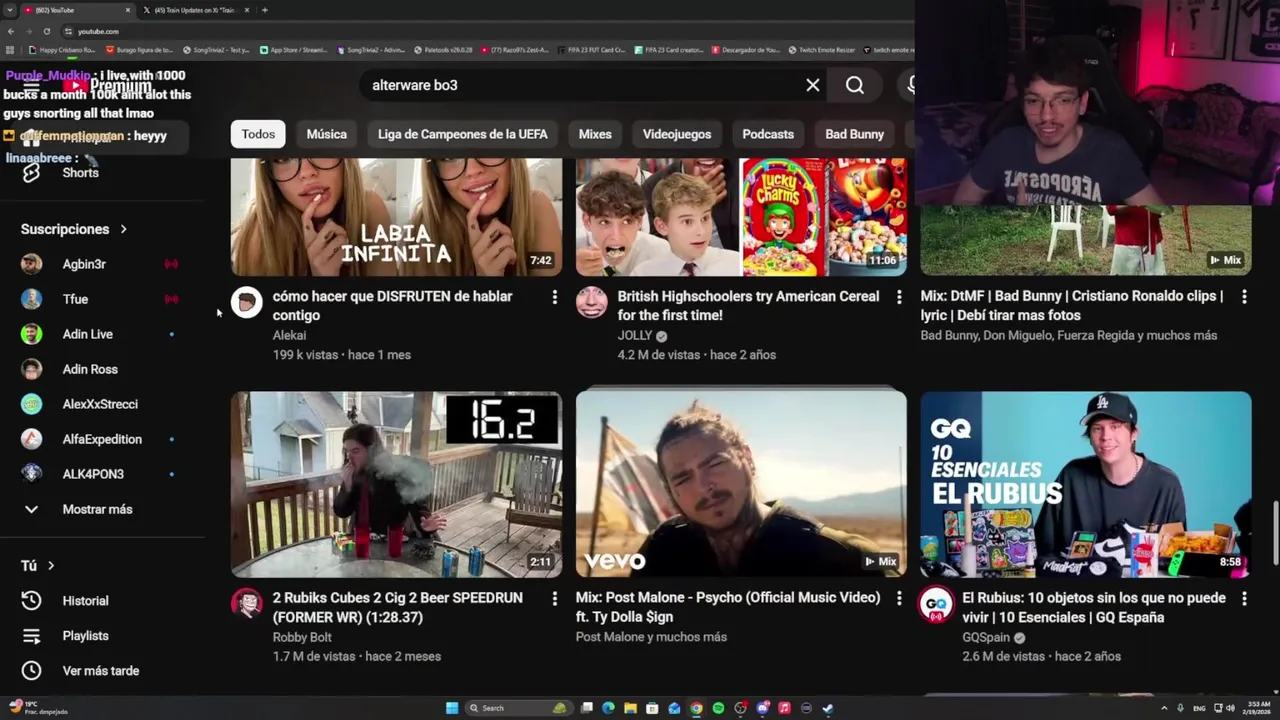Select the Podcasts filter chip
This screenshot has height=720, width=1280.
coord(768,134)
